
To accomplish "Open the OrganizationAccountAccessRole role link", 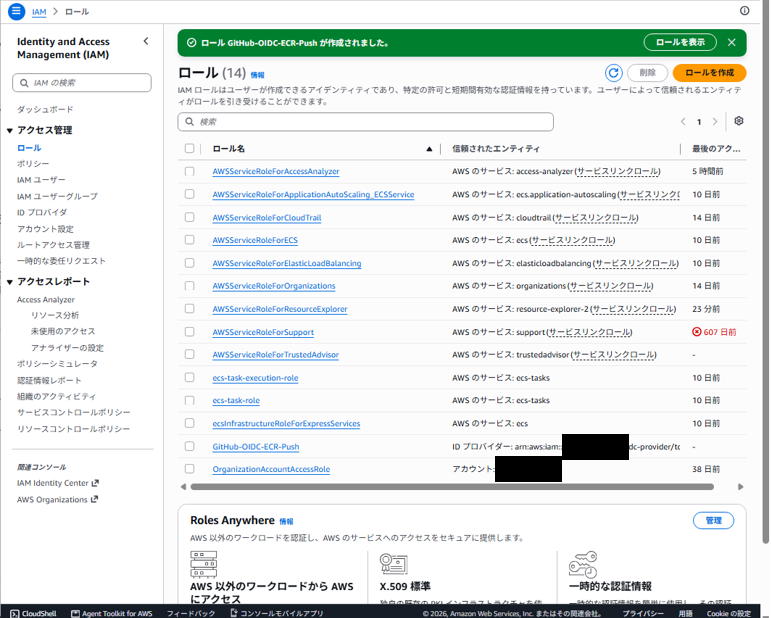I will tap(271, 469).
